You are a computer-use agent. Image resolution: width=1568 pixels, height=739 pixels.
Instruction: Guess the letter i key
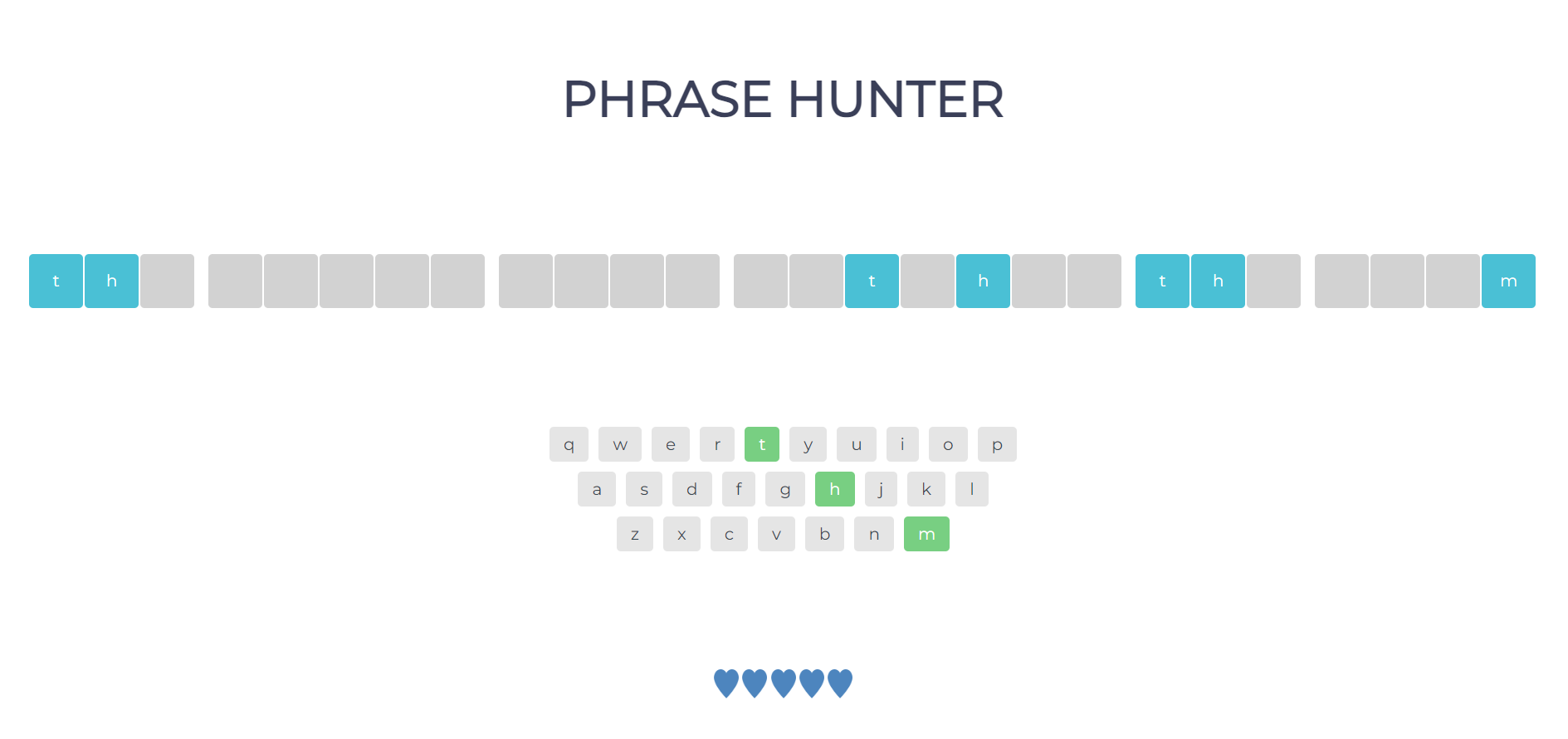coord(902,444)
